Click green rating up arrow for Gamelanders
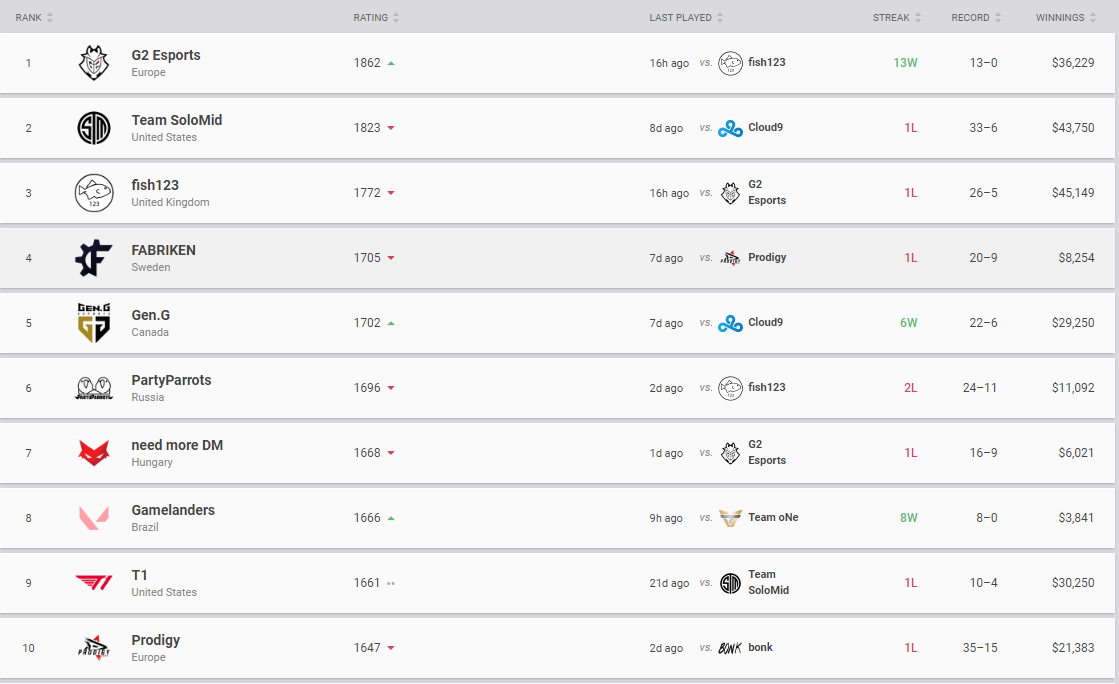Screen dimensions: 1119x684 391,518
